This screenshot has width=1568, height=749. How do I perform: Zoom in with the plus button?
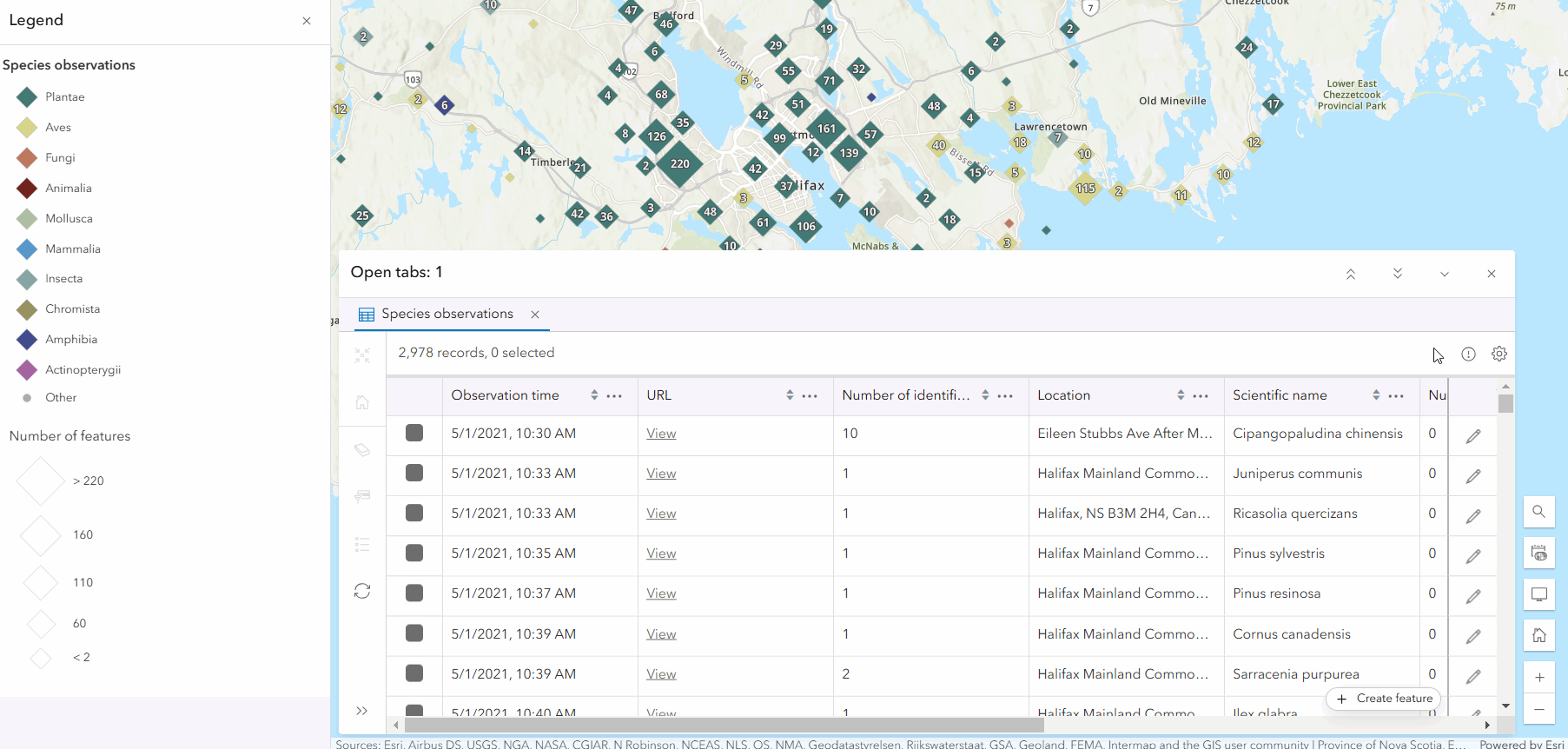click(1538, 677)
